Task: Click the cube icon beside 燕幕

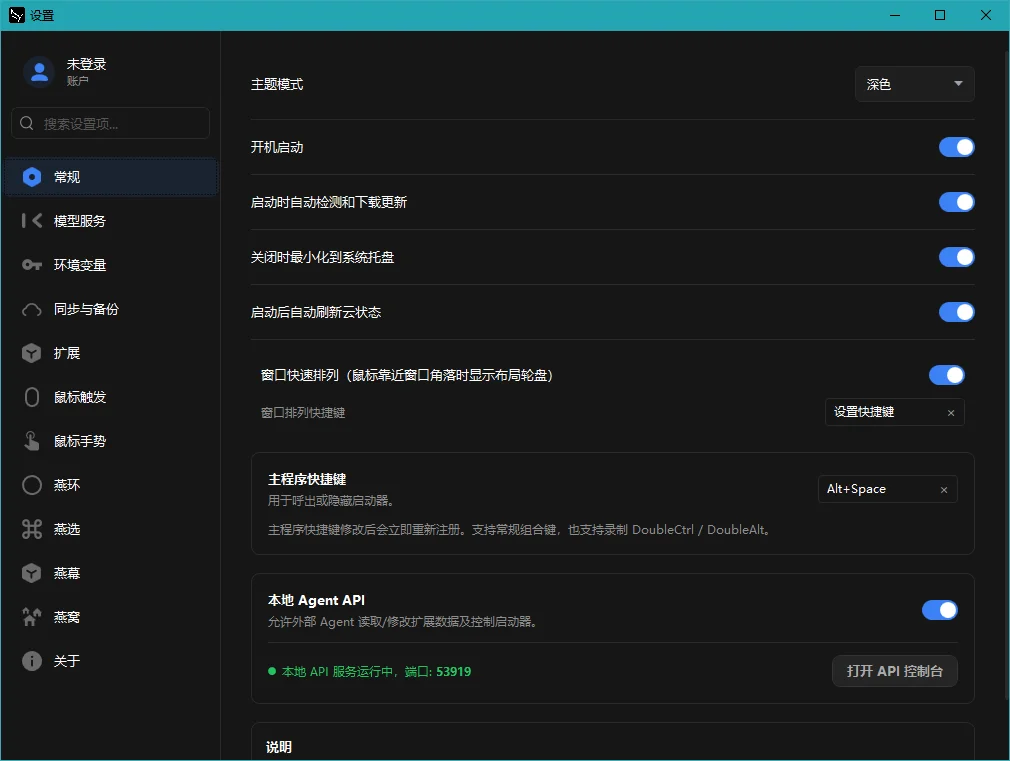Action: tap(32, 573)
